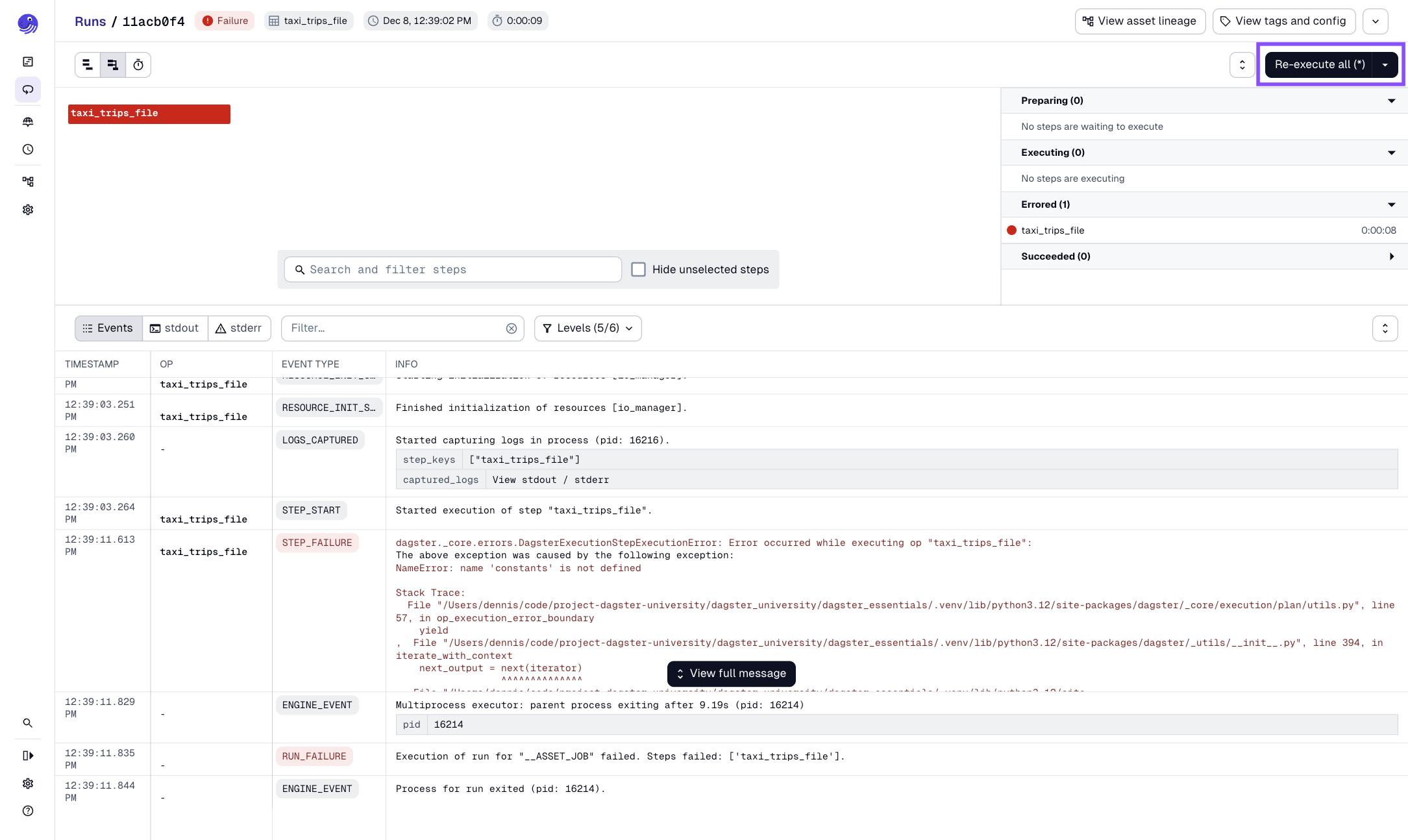Open Deployment via the graph icon in sidebar
The image size is (1408, 840).
pos(28,181)
